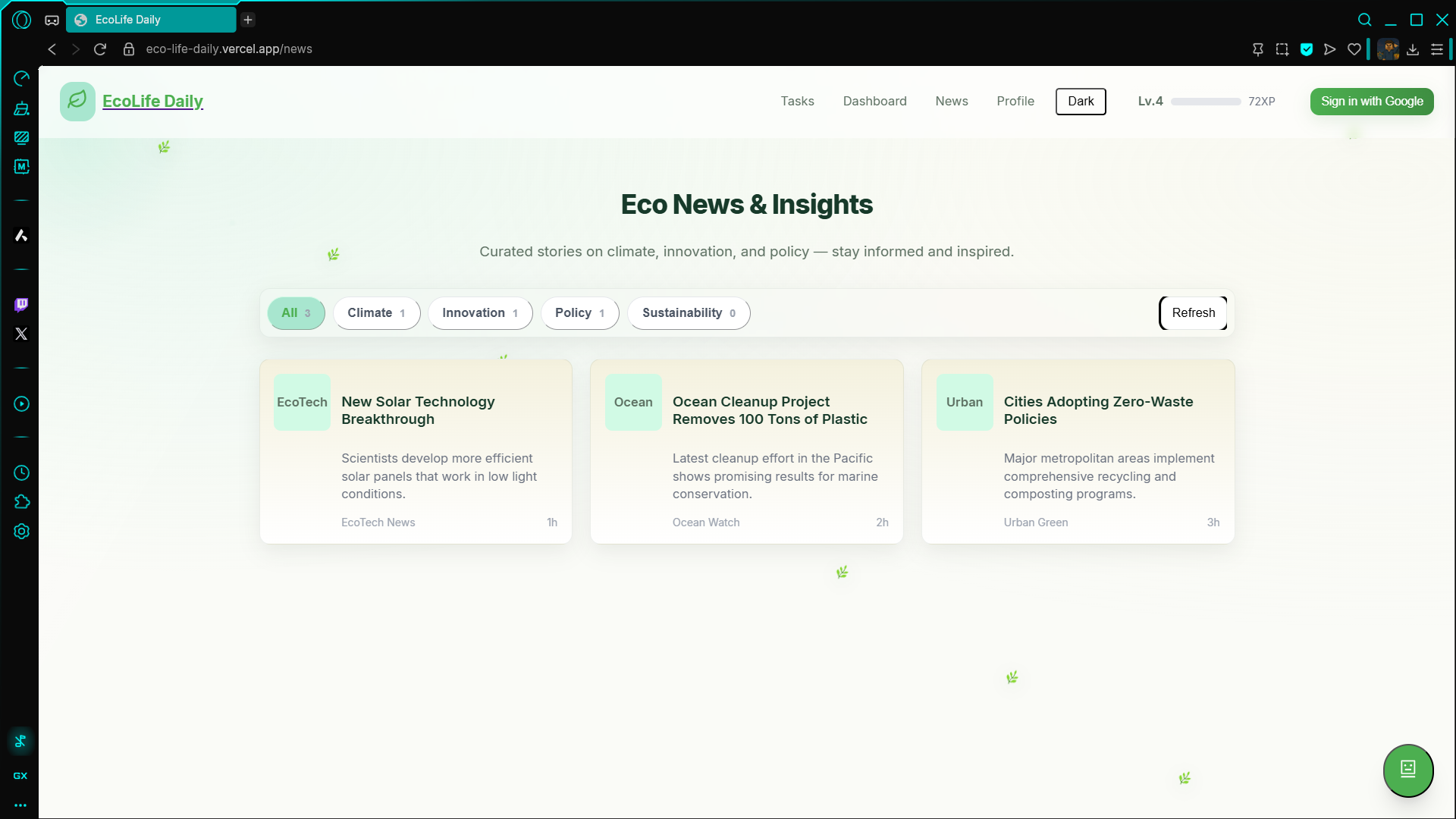Go to the Dashboard nav item
Viewport: 1456px width, 819px height.
(x=874, y=101)
